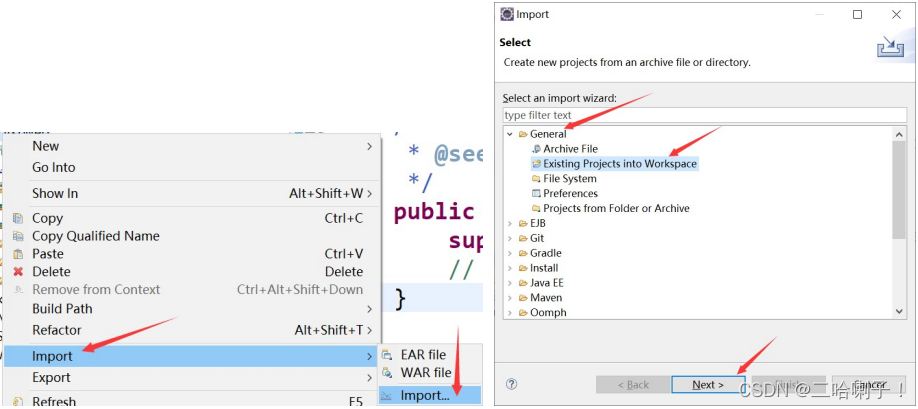Click the Gradle folder icon
This screenshot has width=918, height=409.
(523, 253)
